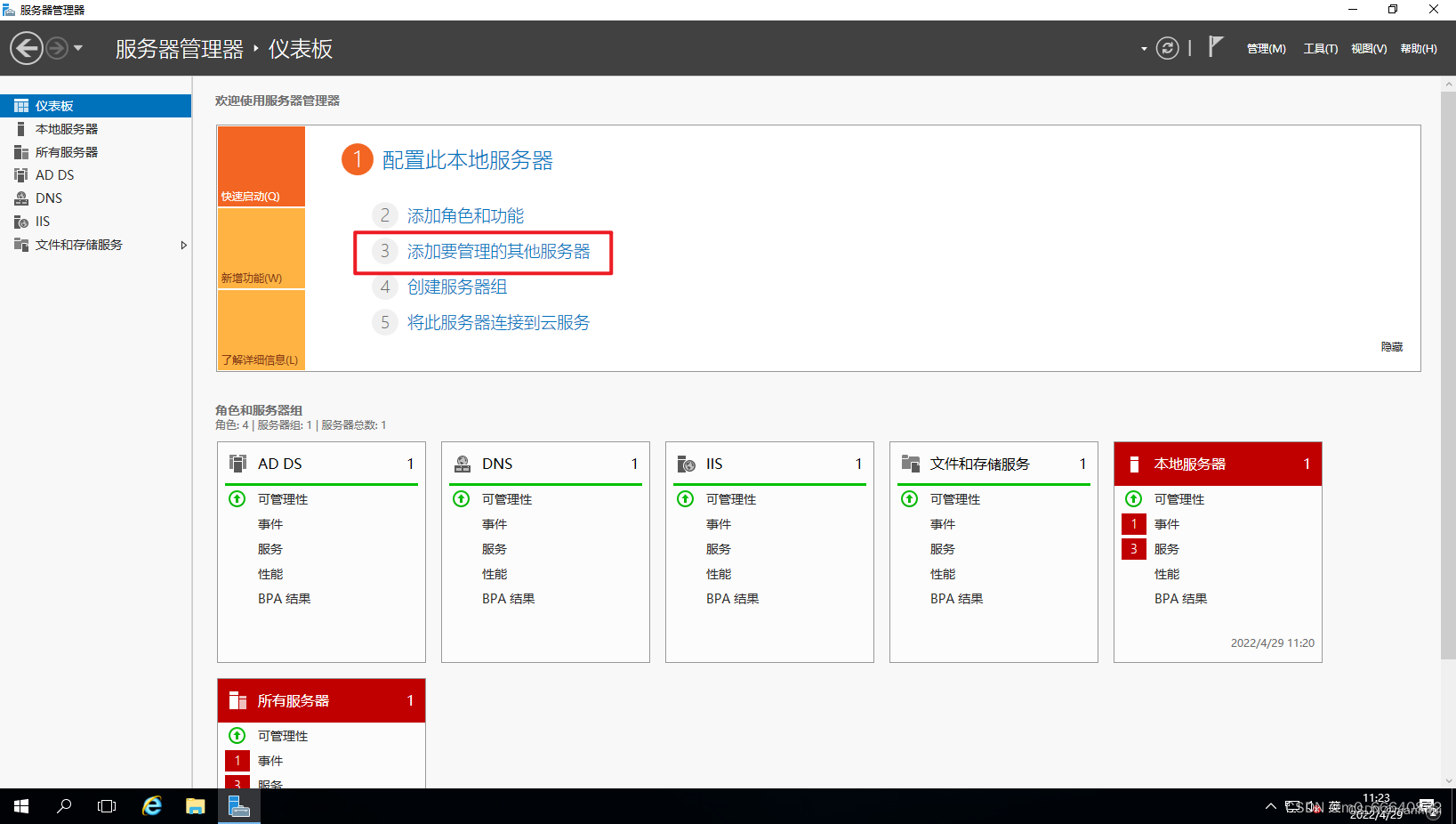1456x824 pixels.
Task: Switch to the 了解详细信息(L) tile
Action: click(261, 329)
